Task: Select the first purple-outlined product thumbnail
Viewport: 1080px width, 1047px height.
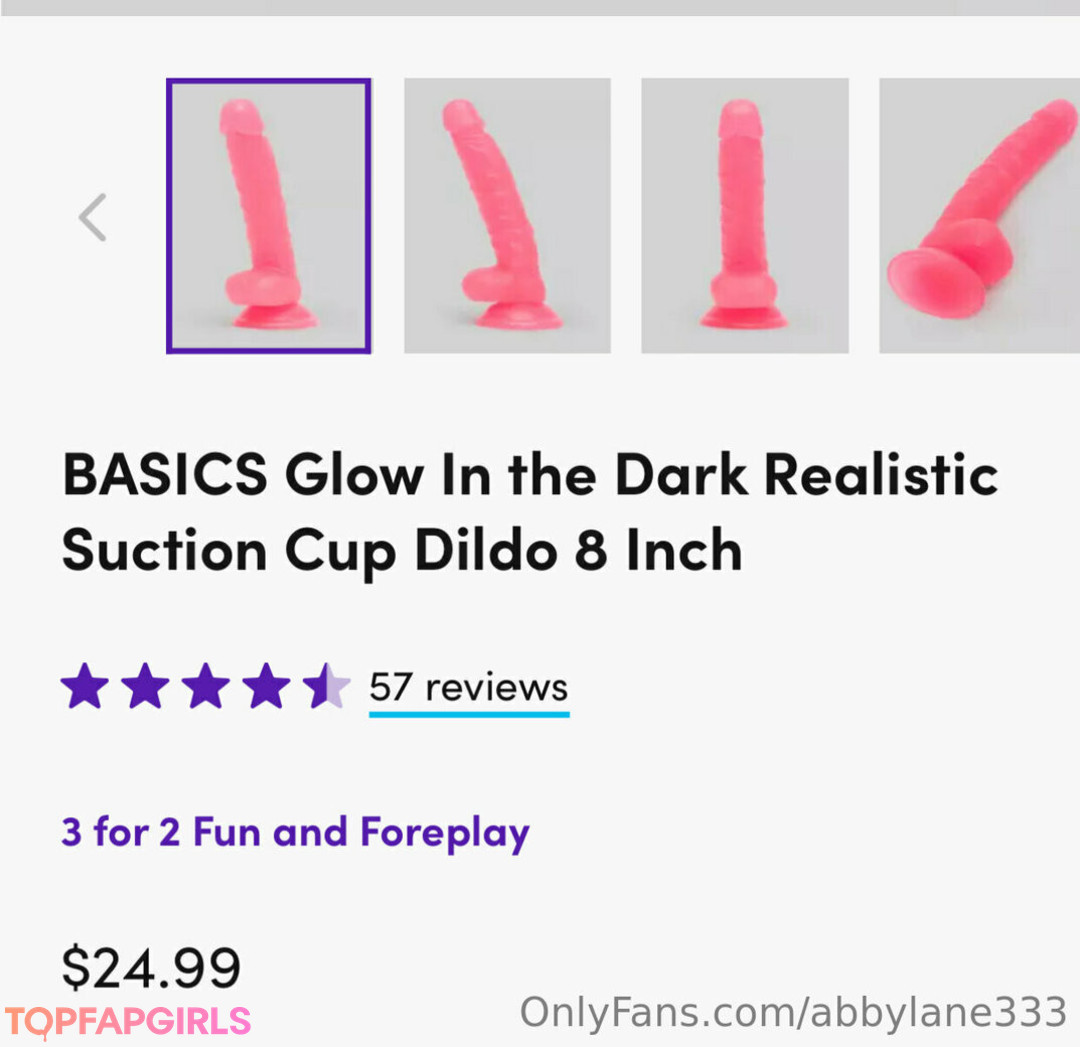Action: pyautogui.click(x=268, y=216)
